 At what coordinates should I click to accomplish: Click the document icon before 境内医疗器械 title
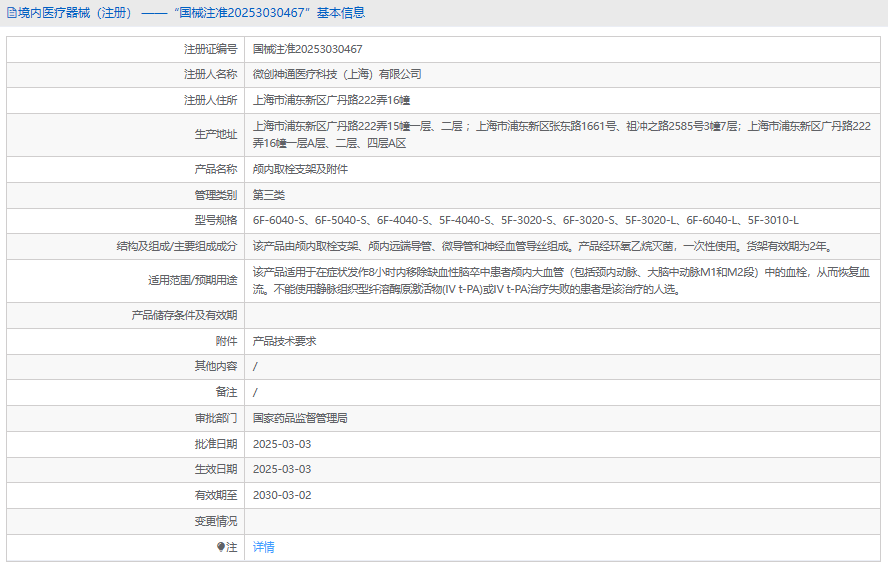coord(12,13)
